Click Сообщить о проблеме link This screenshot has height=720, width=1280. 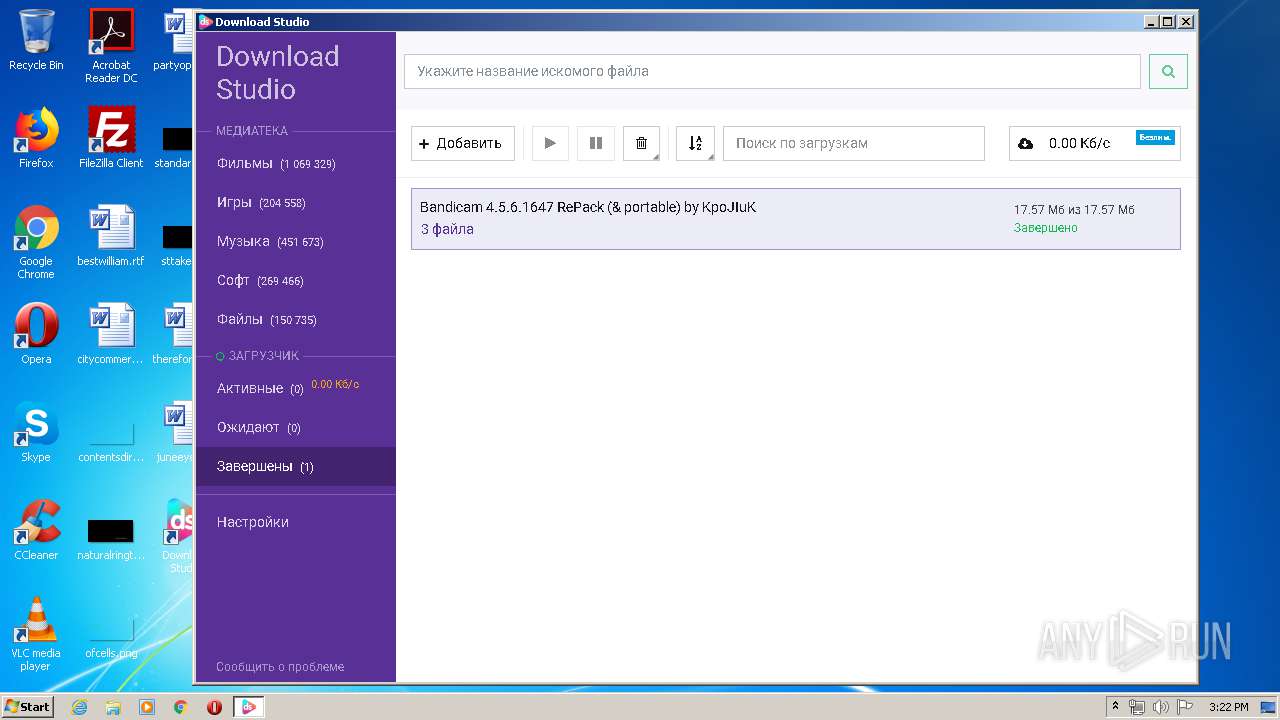pos(280,666)
